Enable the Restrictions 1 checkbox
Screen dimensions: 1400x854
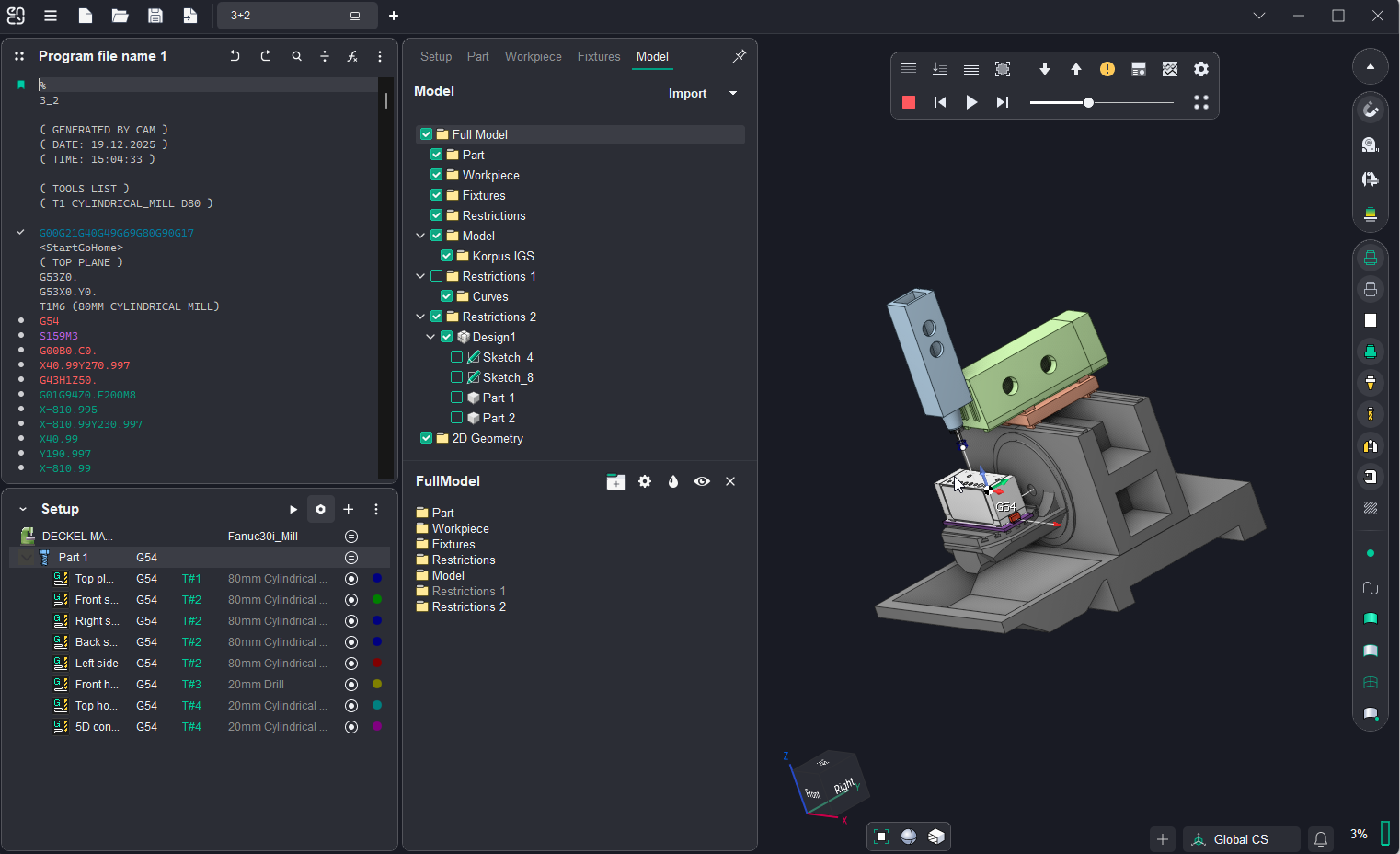coord(437,276)
